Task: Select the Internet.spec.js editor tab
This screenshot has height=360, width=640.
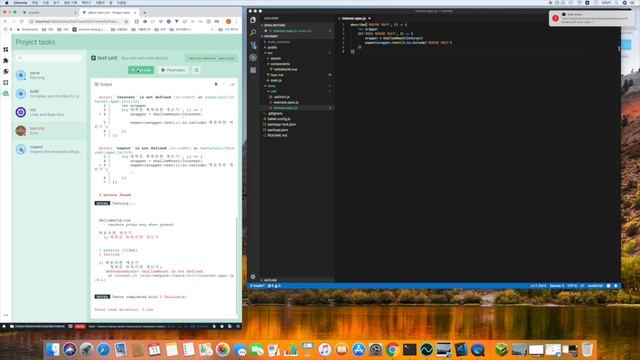Action: (355, 18)
